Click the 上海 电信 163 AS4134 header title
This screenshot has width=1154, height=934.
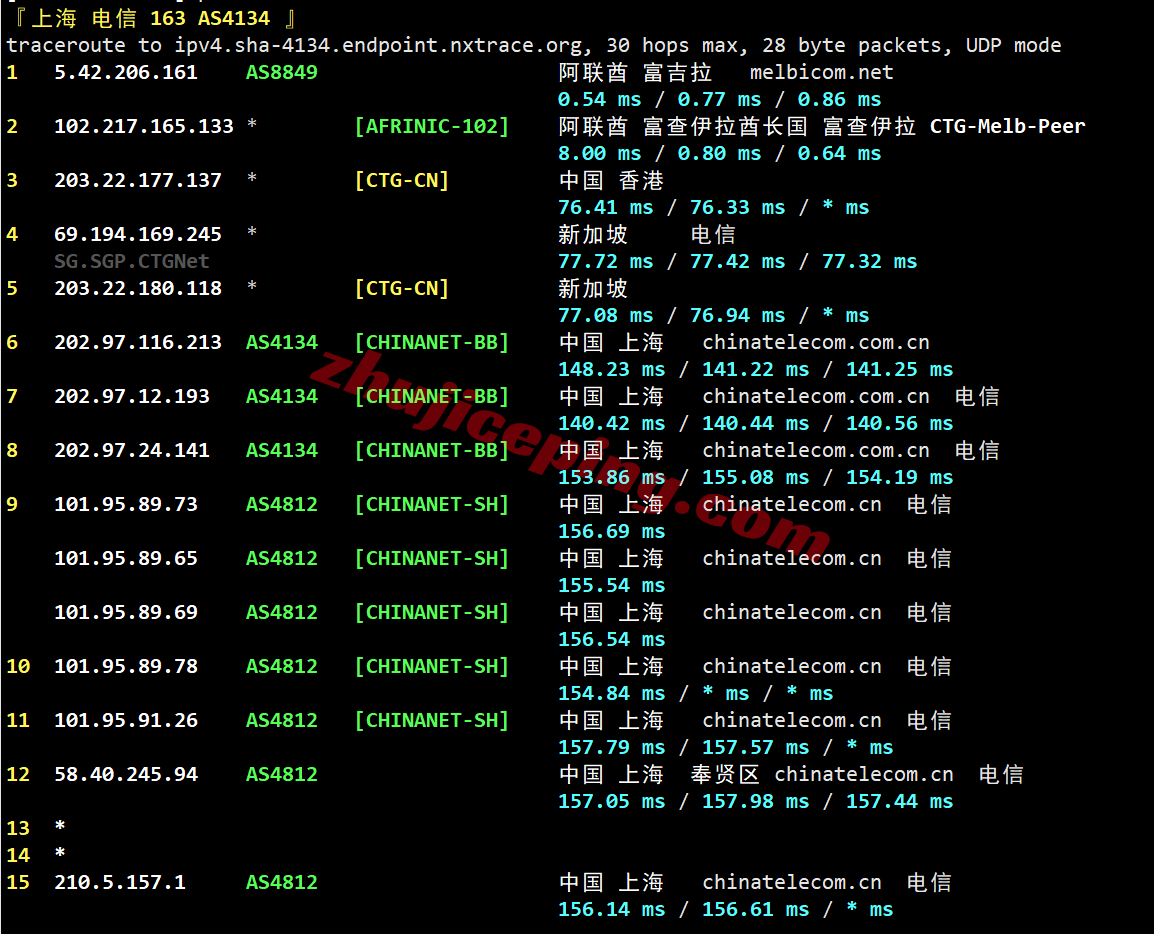pos(150,18)
